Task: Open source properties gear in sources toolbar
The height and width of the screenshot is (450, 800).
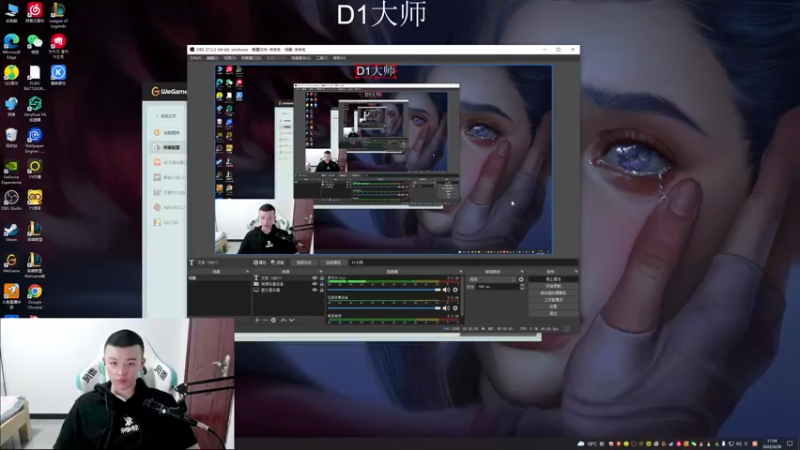Action: click(273, 320)
